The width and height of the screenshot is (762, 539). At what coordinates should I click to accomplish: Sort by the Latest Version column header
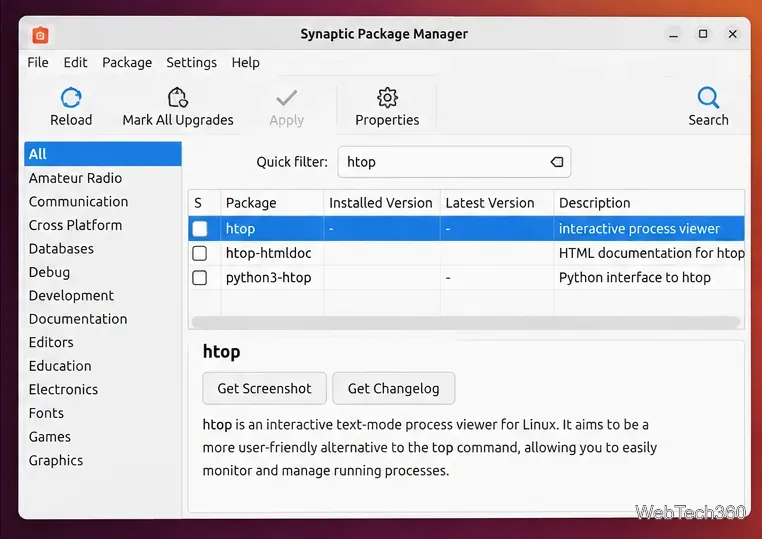(x=497, y=203)
